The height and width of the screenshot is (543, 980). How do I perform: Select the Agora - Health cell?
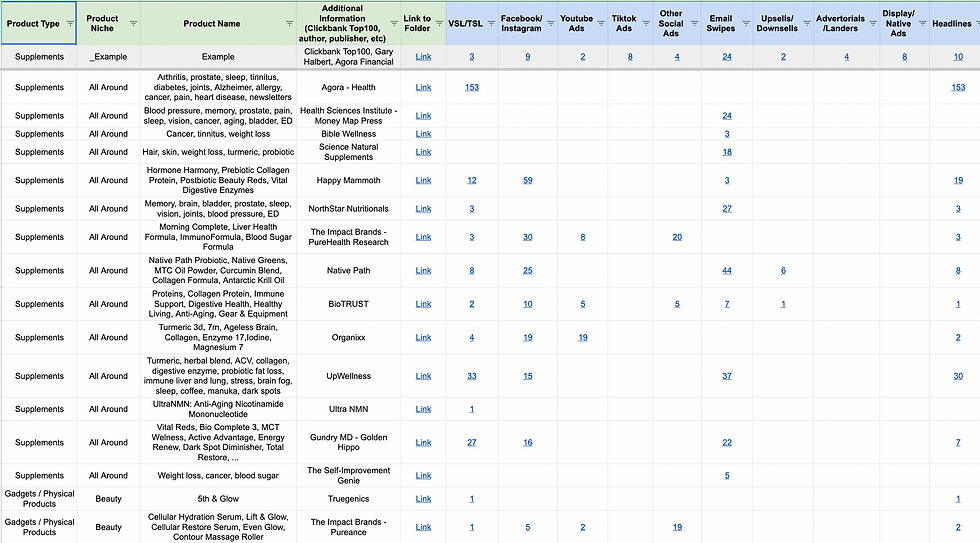349,87
